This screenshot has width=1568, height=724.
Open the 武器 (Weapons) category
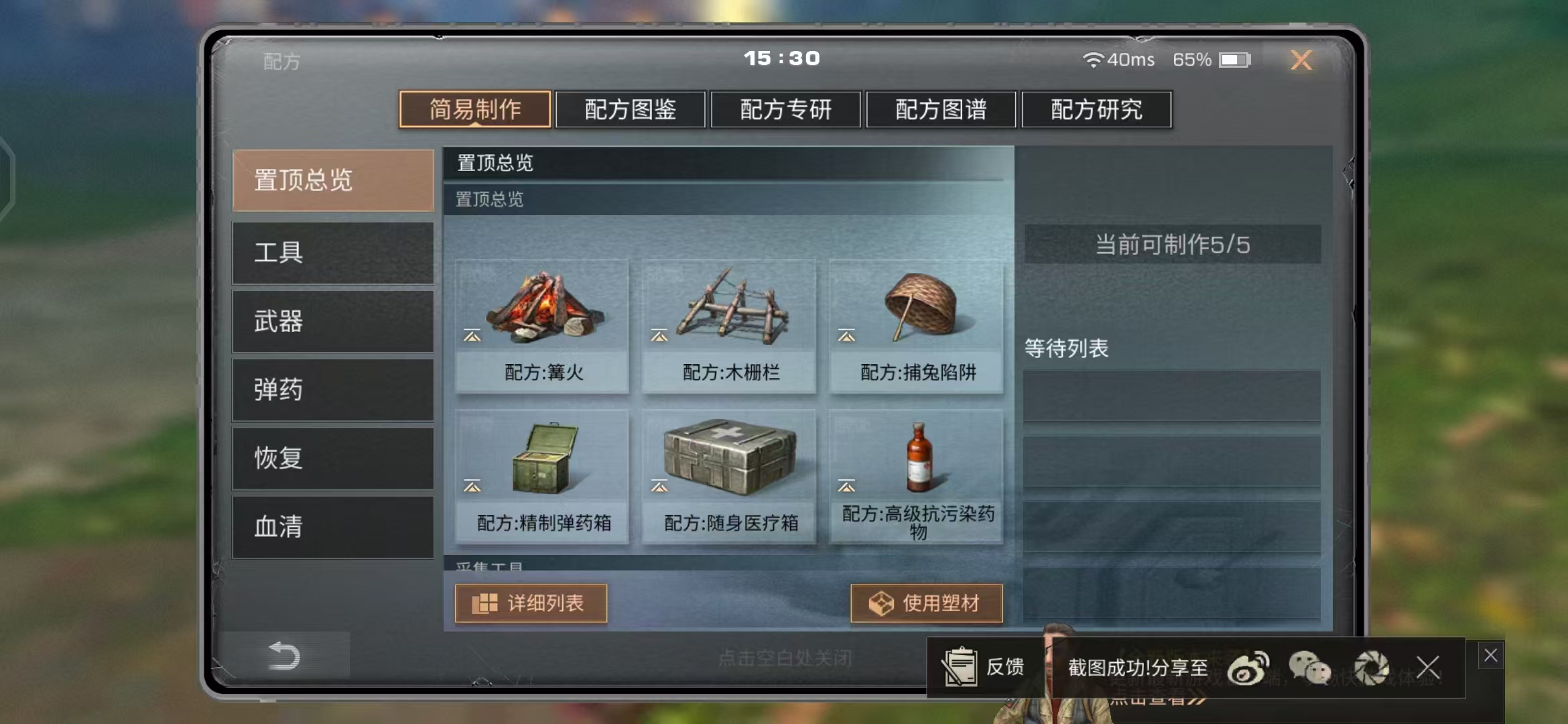tap(333, 322)
